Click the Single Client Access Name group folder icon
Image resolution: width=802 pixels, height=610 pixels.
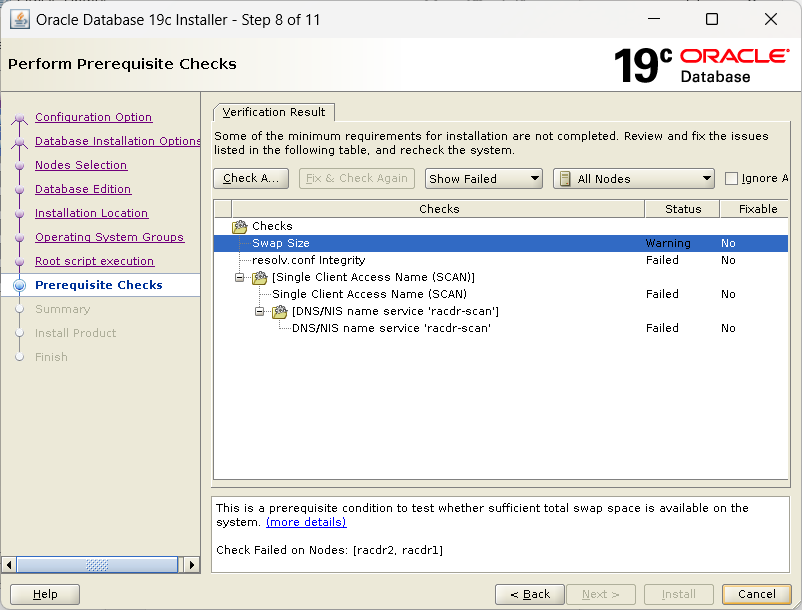pyautogui.click(x=259, y=277)
